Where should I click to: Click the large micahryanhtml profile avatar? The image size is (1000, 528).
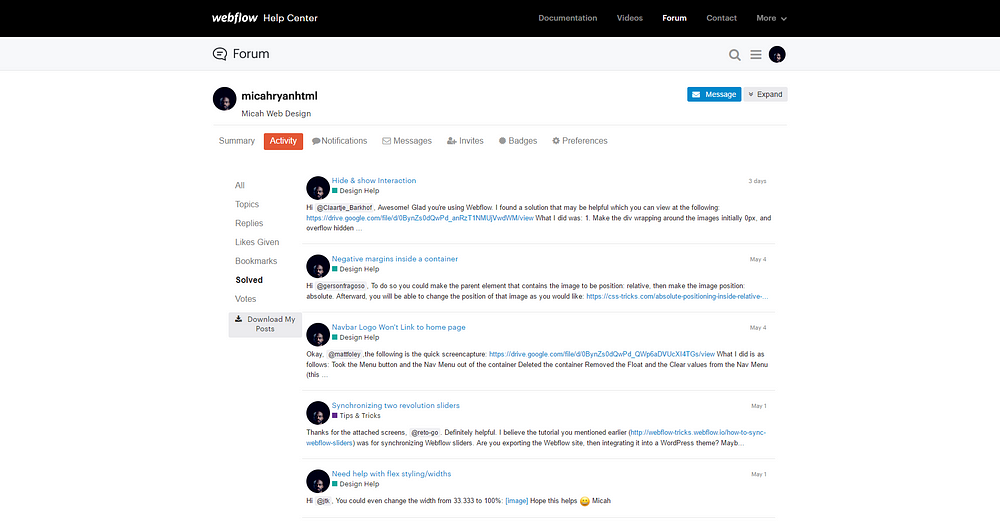[224, 99]
